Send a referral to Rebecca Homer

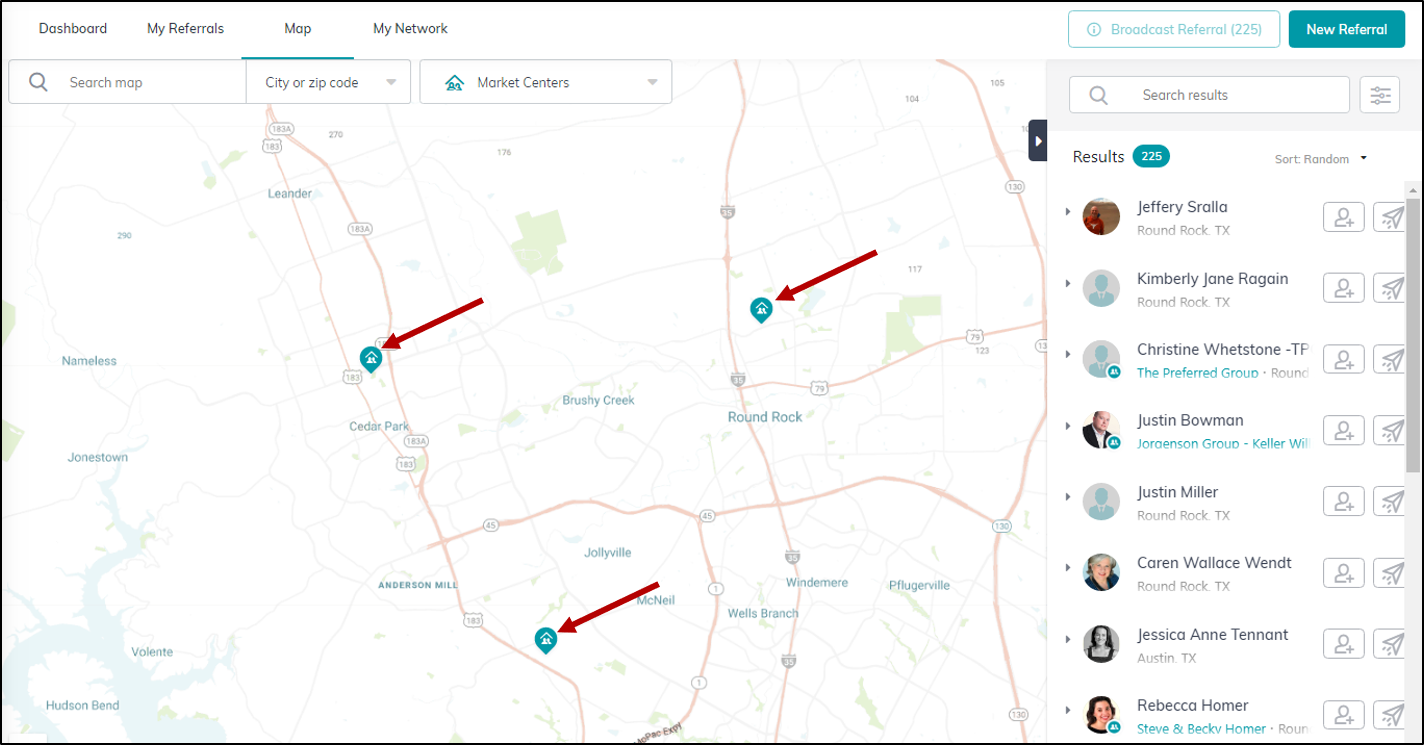click(x=1392, y=715)
